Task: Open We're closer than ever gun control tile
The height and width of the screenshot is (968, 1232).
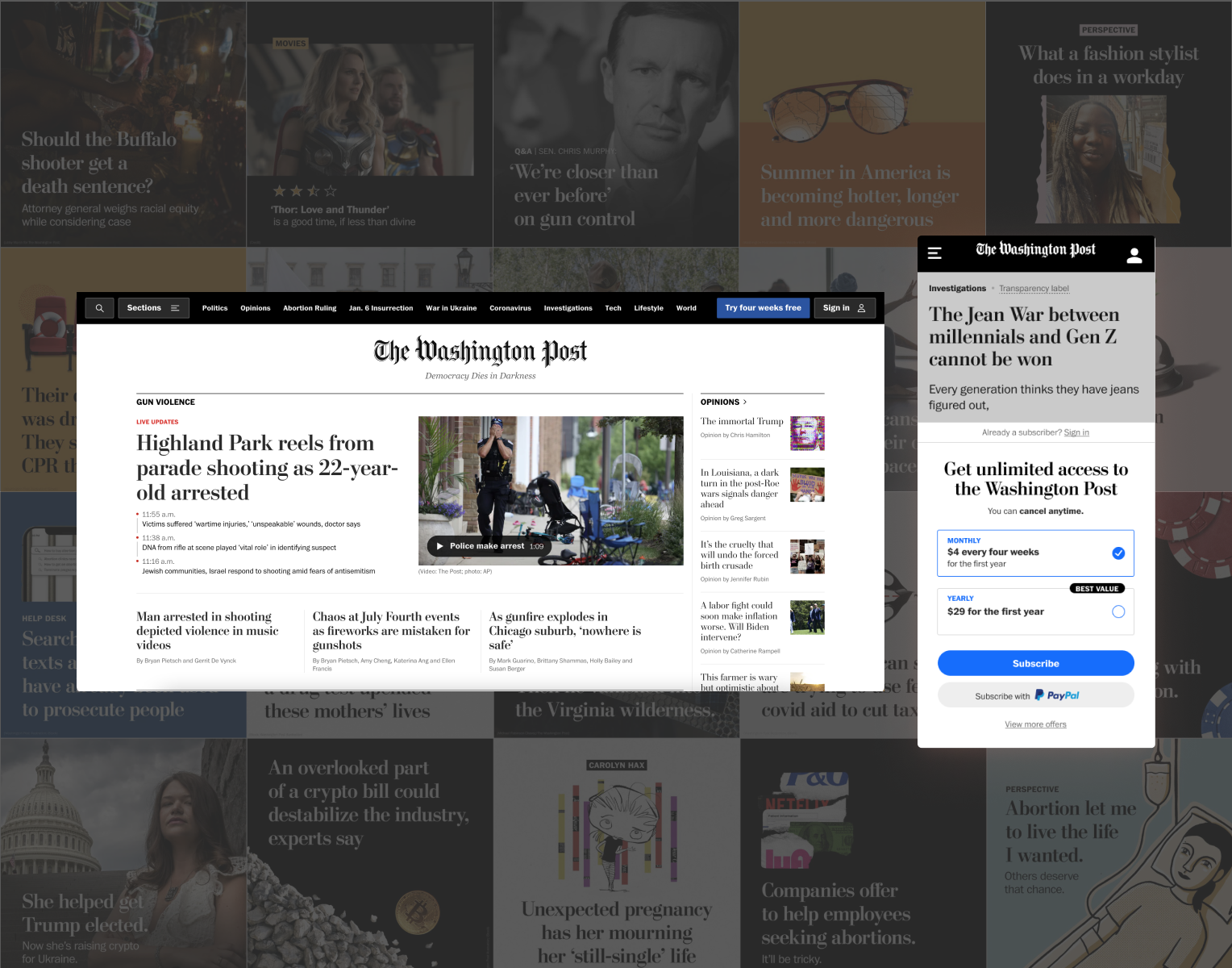Action: pyautogui.click(x=616, y=124)
